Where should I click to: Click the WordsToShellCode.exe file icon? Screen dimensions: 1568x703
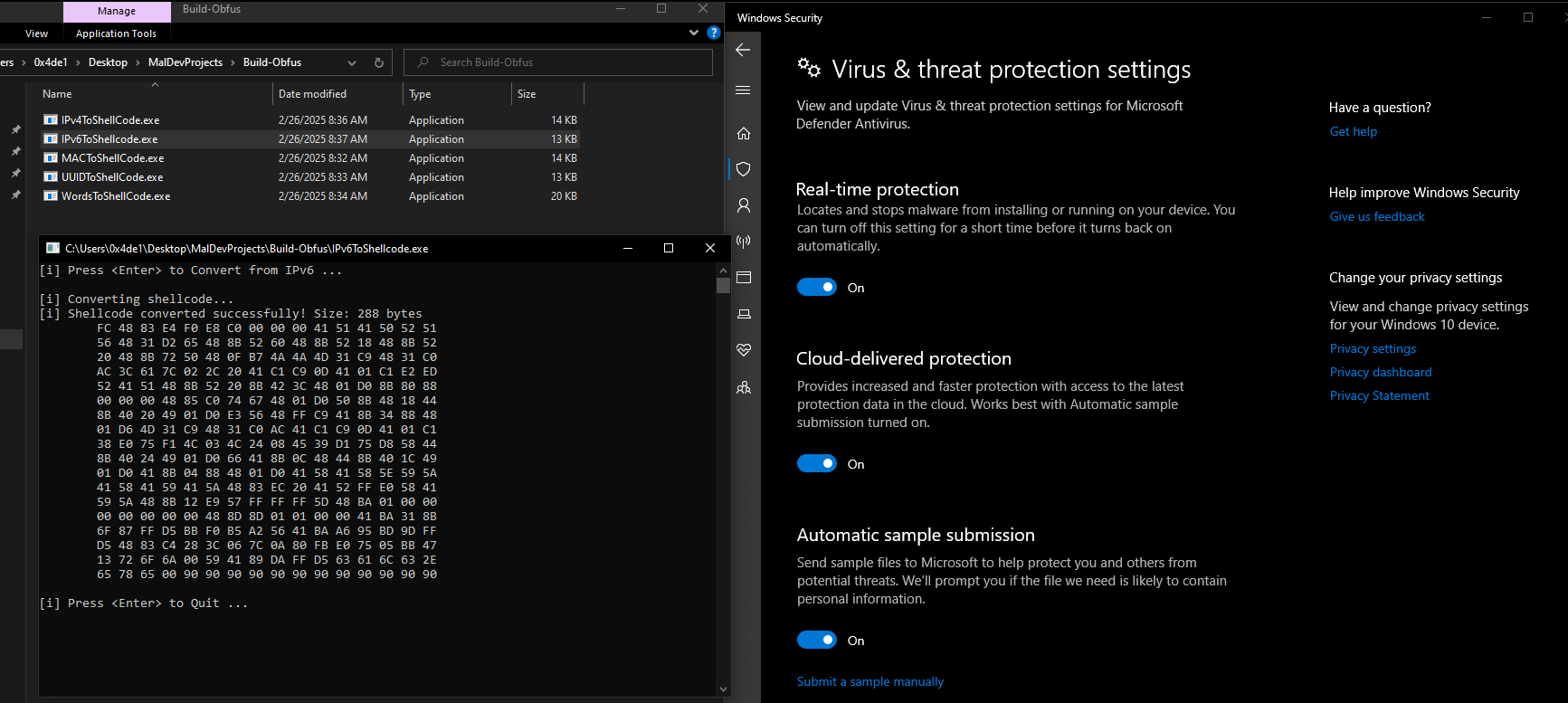point(51,195)
